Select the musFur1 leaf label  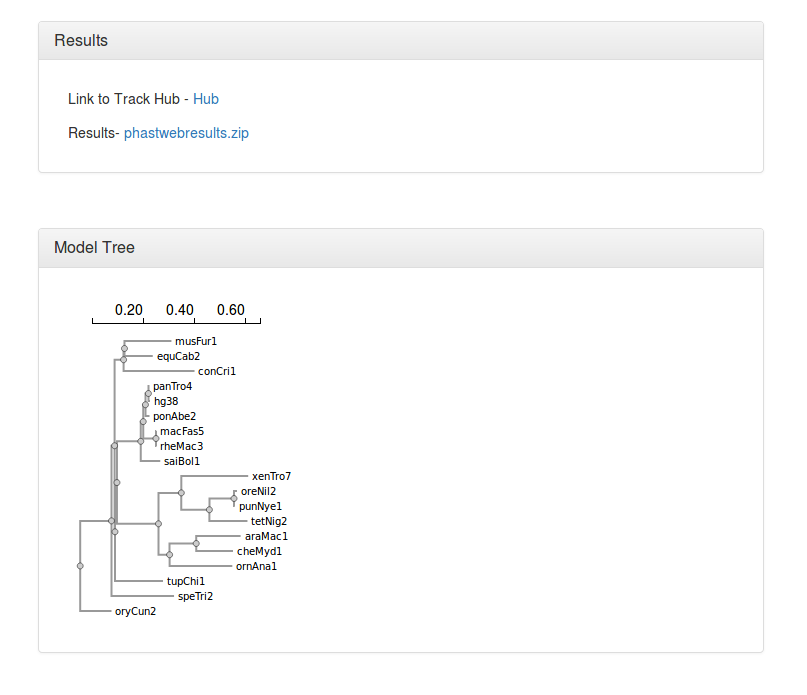click(196, 341)
